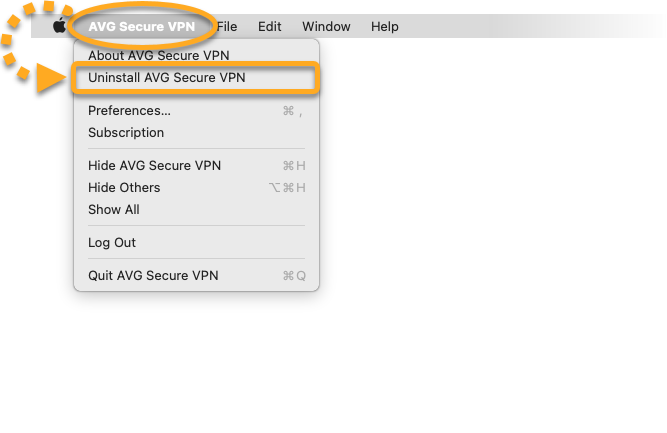Select the Hide Others item
Screen dimensions: 667x433
click(197, 188)
